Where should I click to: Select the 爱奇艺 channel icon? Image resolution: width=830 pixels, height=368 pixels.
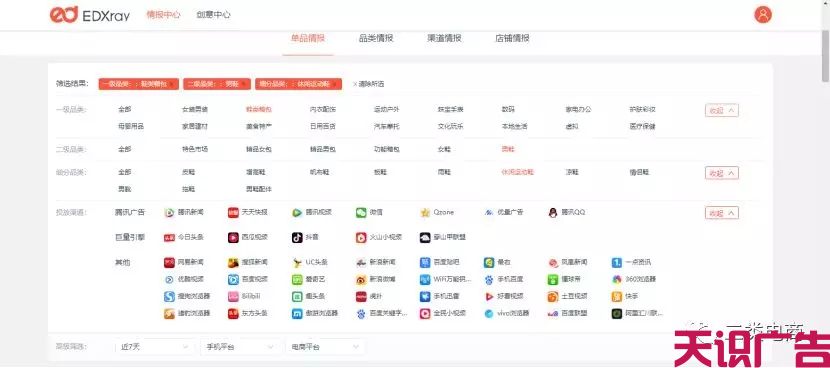297,280
